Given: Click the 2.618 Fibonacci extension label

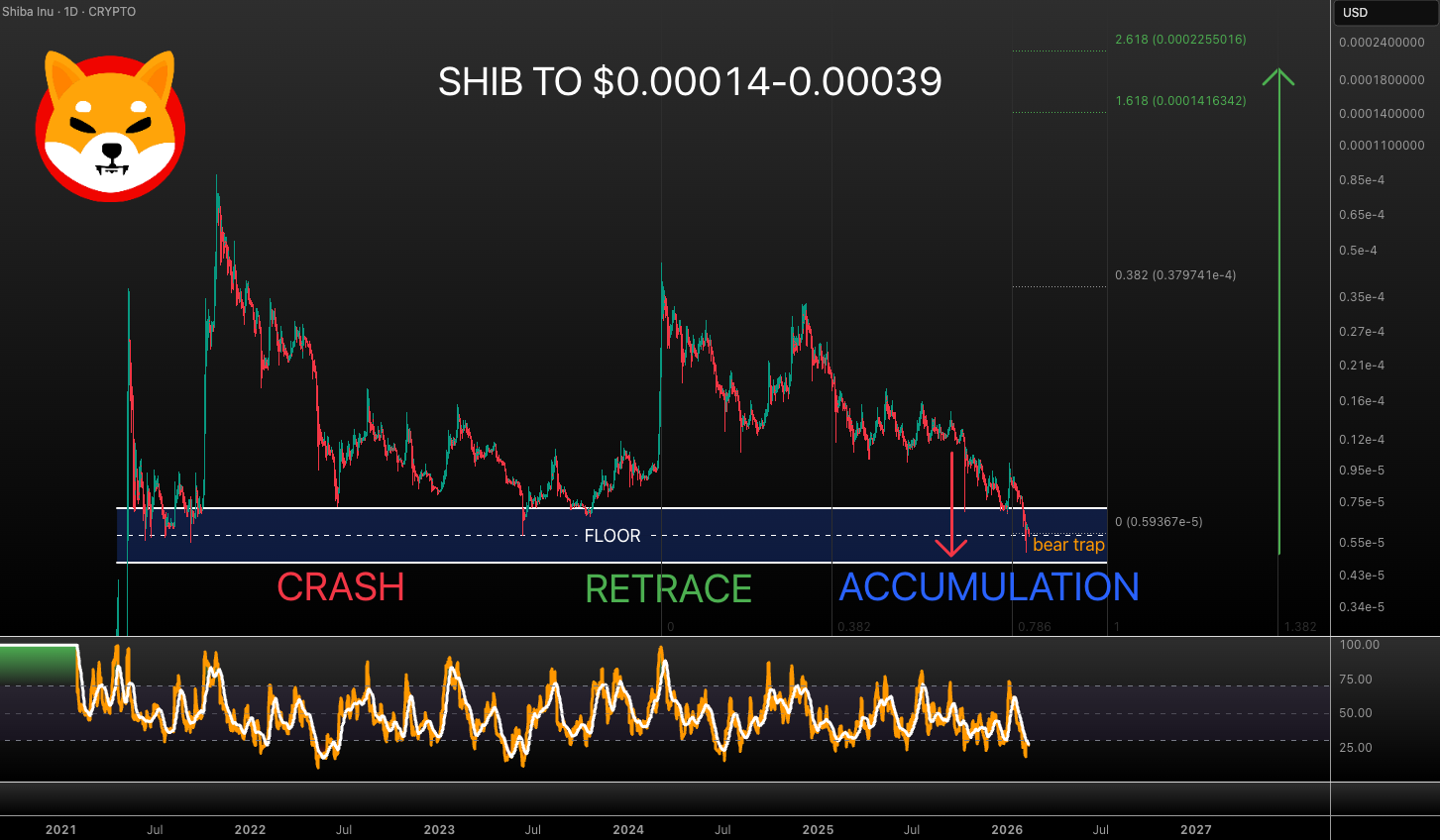Looking at the screenshot, I should (1180, 40).
